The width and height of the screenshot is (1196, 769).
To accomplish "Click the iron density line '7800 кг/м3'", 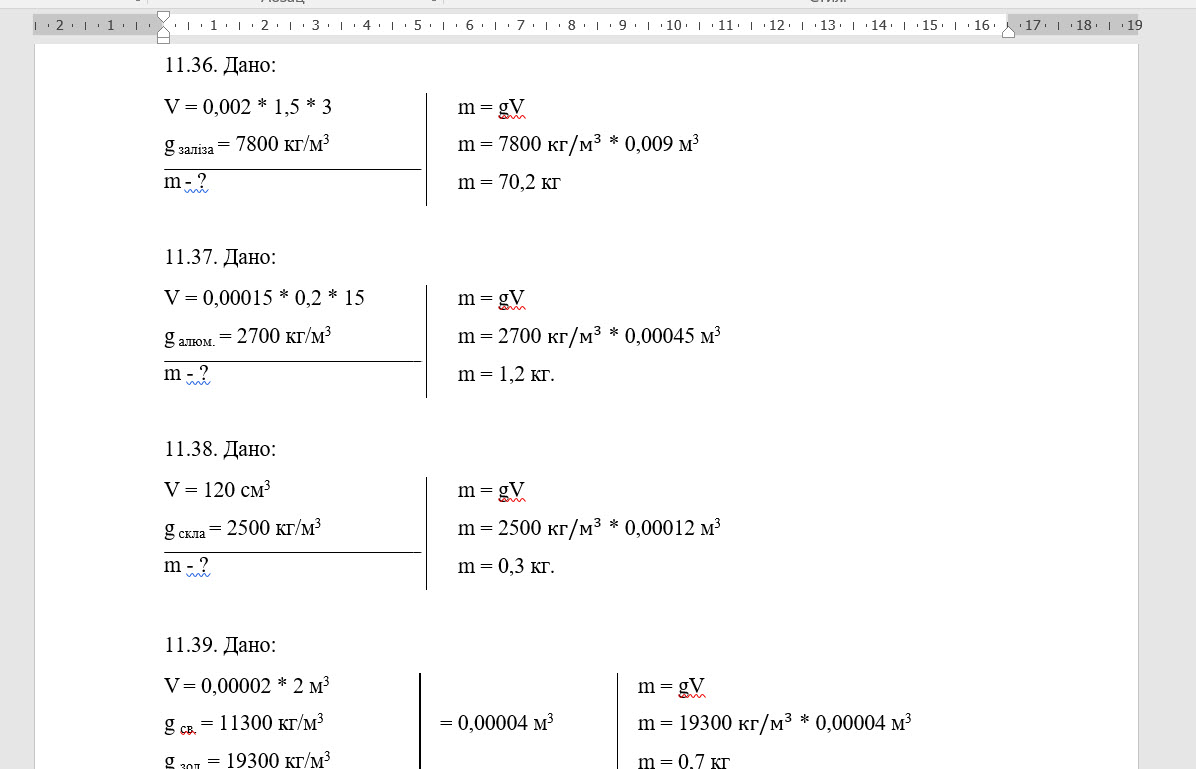I will [x=246, y=145].
